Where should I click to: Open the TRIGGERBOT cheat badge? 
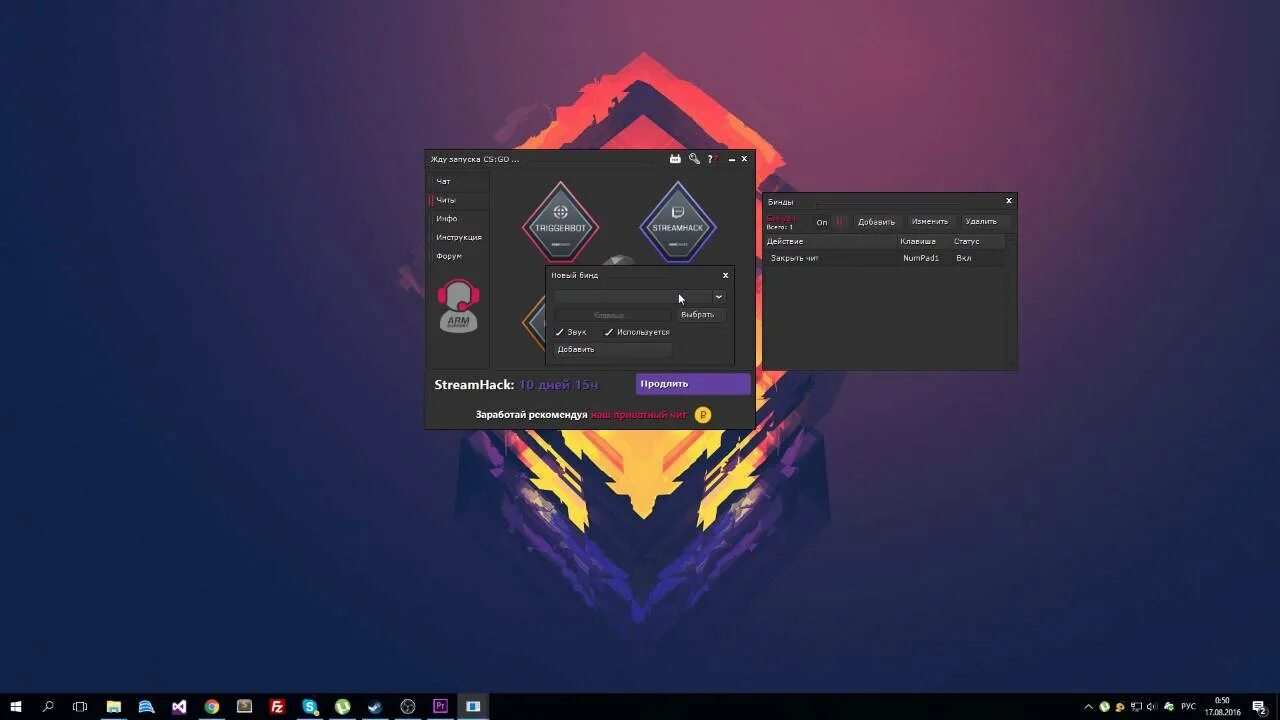[560, 223]
